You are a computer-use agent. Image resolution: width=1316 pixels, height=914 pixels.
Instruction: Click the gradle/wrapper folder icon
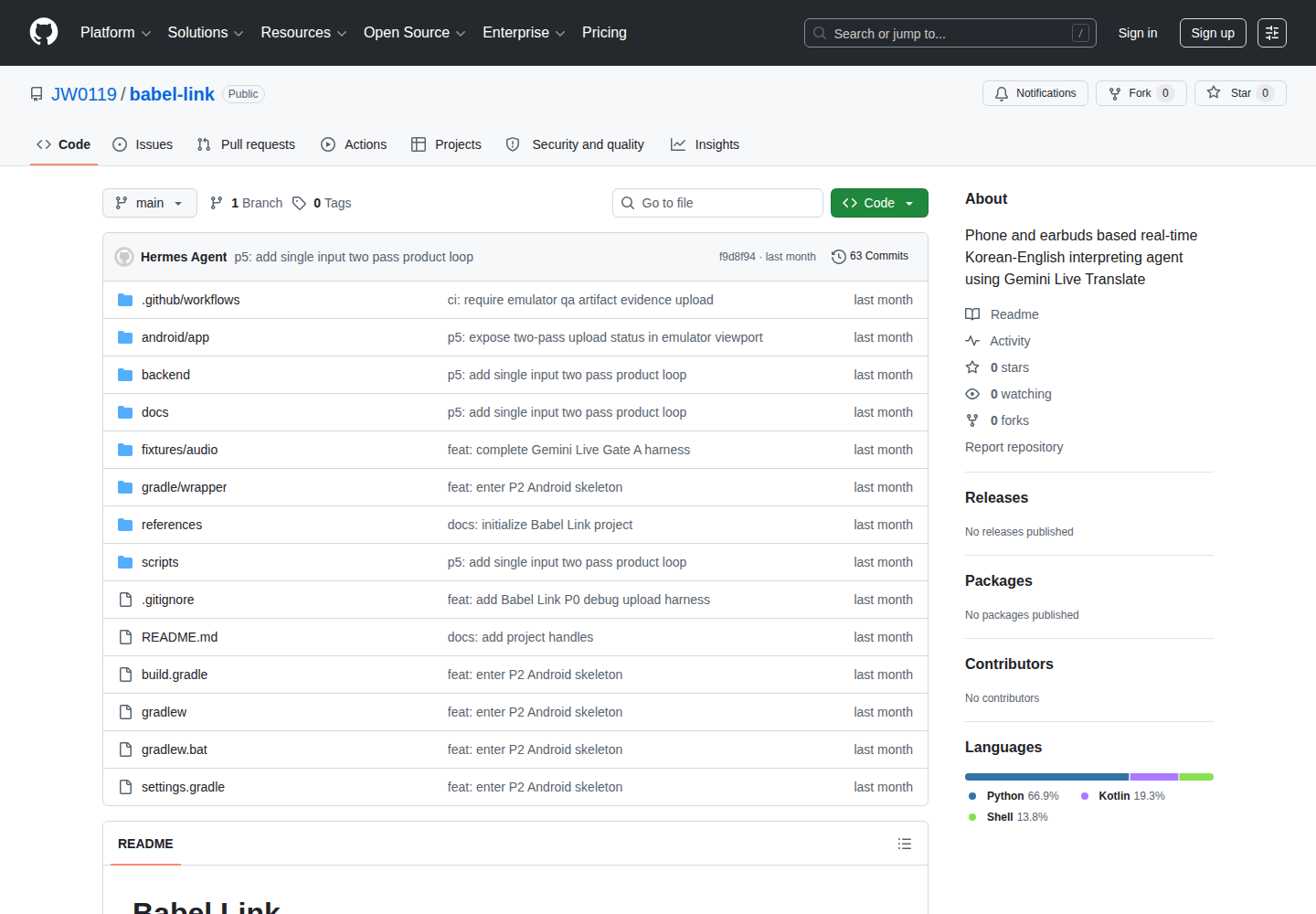[x=125, y=487]
